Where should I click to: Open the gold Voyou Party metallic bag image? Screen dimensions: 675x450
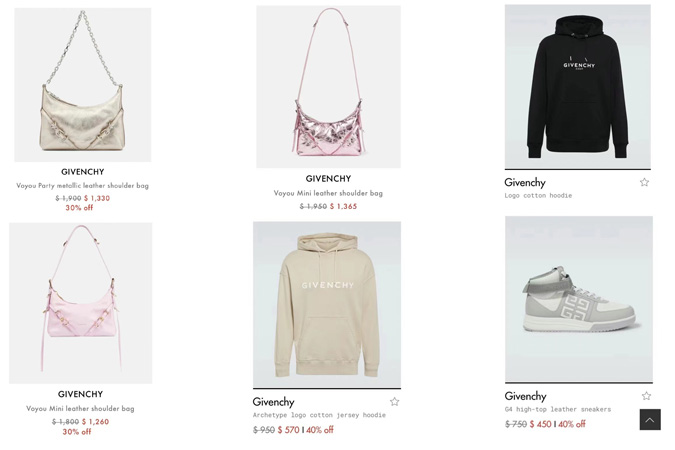click(x=83, y=85)
